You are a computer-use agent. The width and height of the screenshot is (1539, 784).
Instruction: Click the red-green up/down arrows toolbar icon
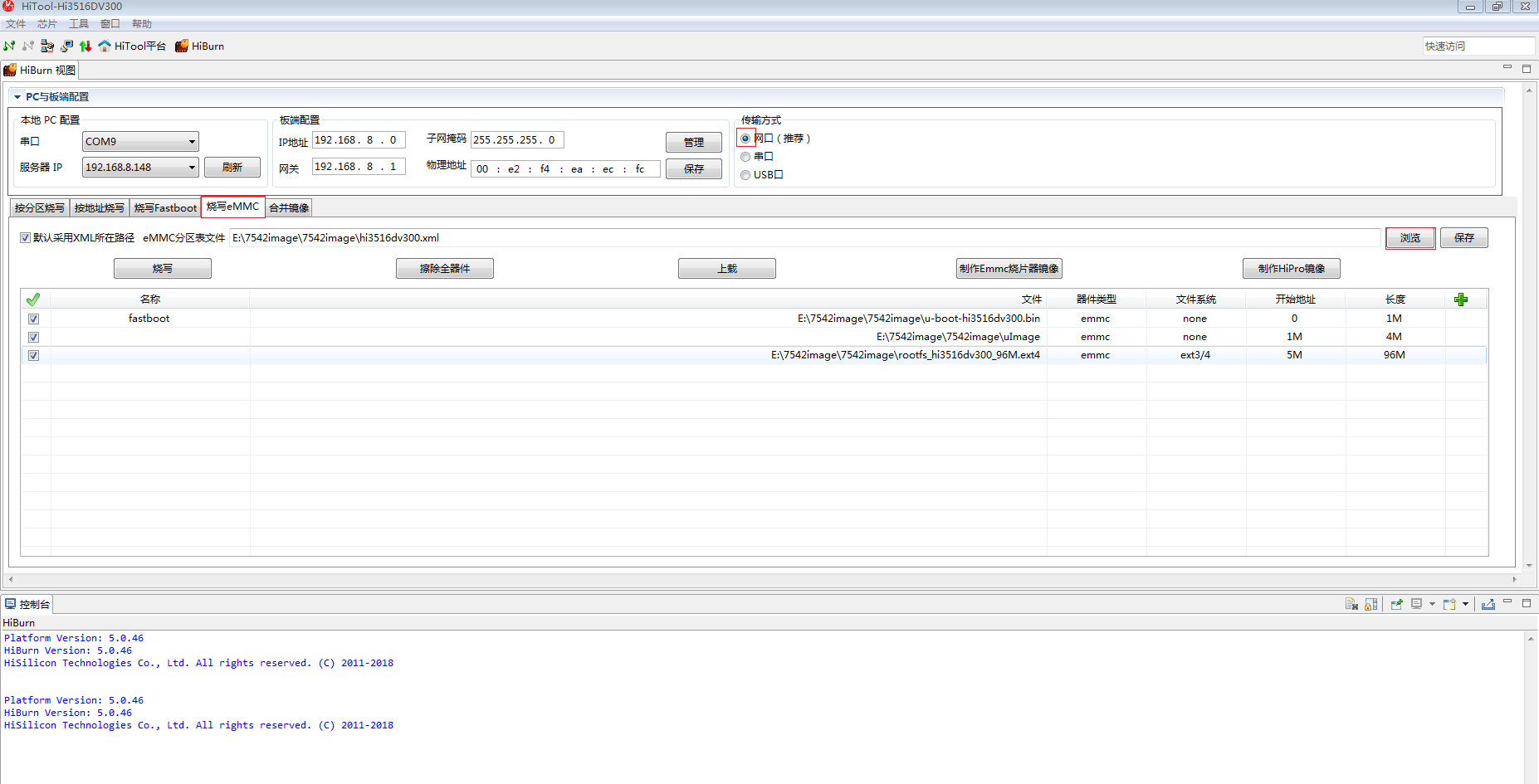tap(85, 46)
